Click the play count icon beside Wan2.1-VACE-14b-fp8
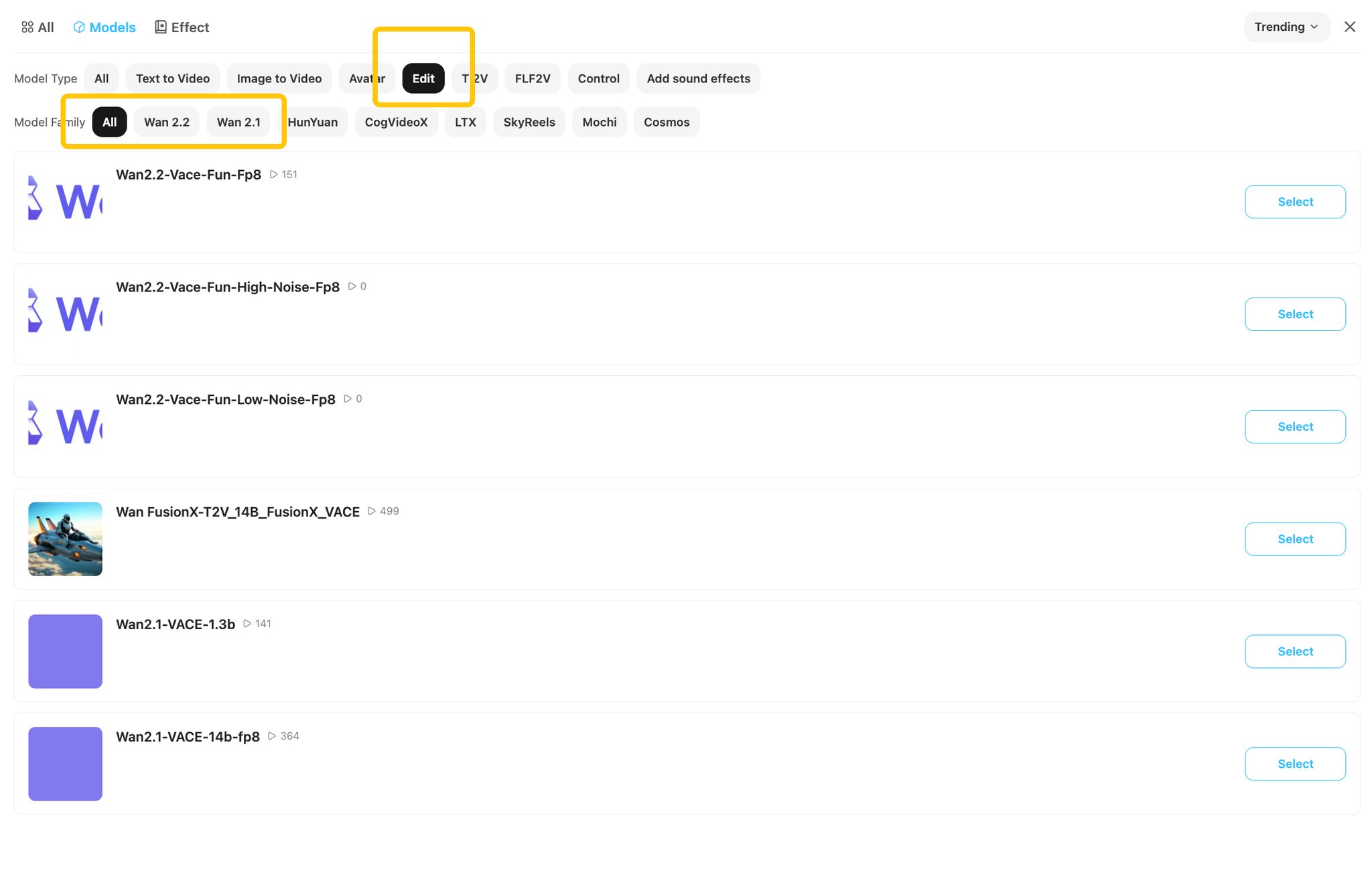This screenshot has height=883, width=1372. tap(272, 736)
